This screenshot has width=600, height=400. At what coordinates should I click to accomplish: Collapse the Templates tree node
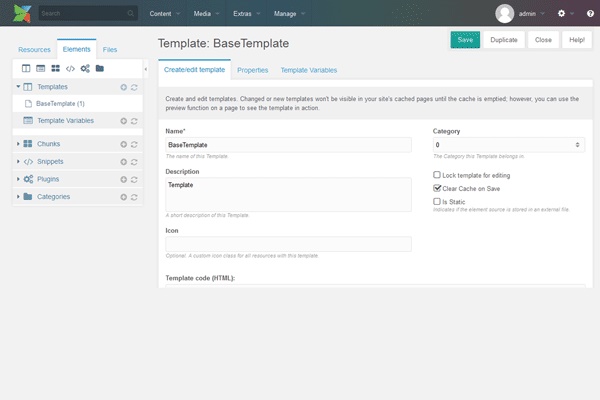18,87
